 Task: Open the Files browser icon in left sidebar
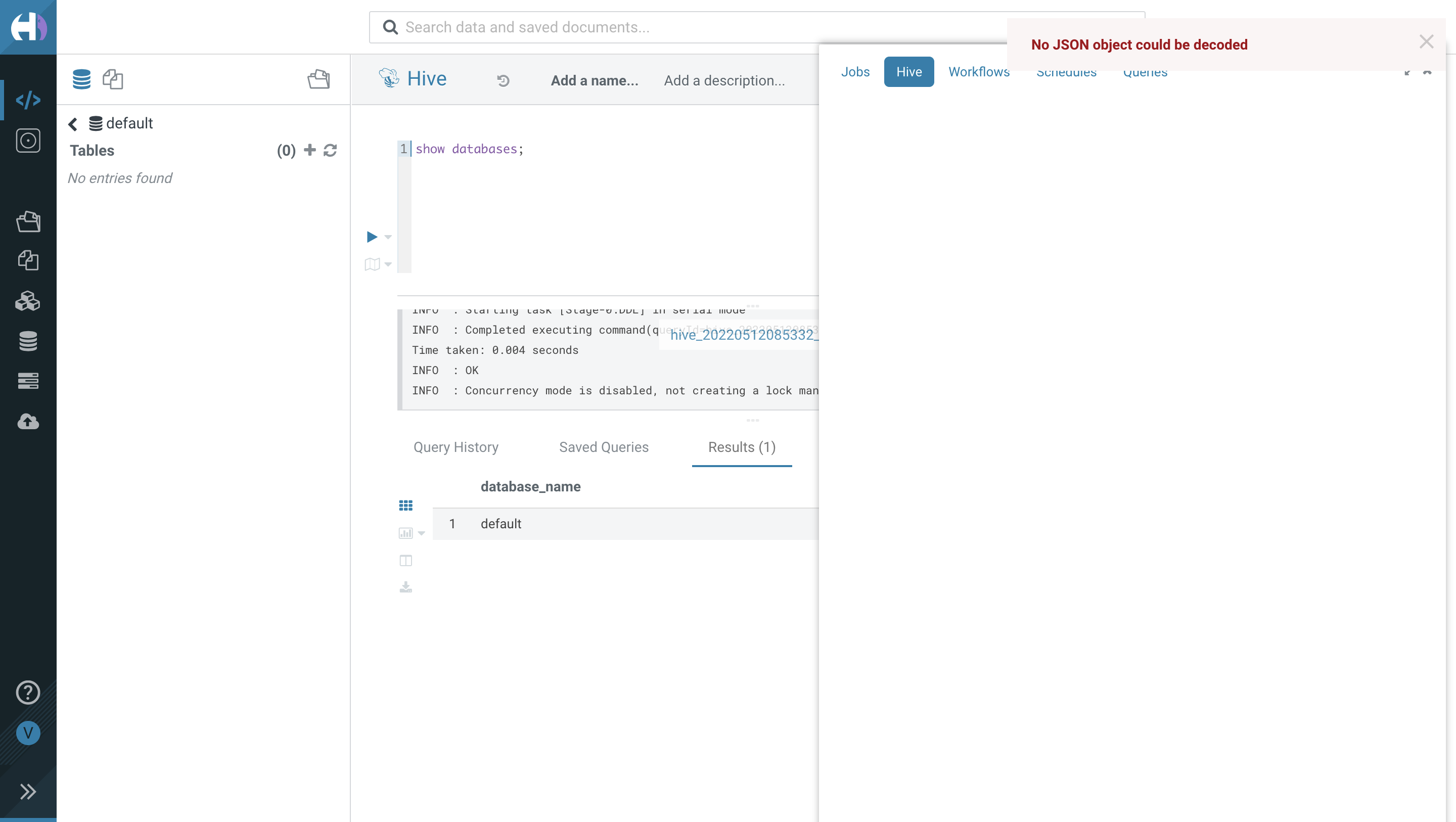28,221
